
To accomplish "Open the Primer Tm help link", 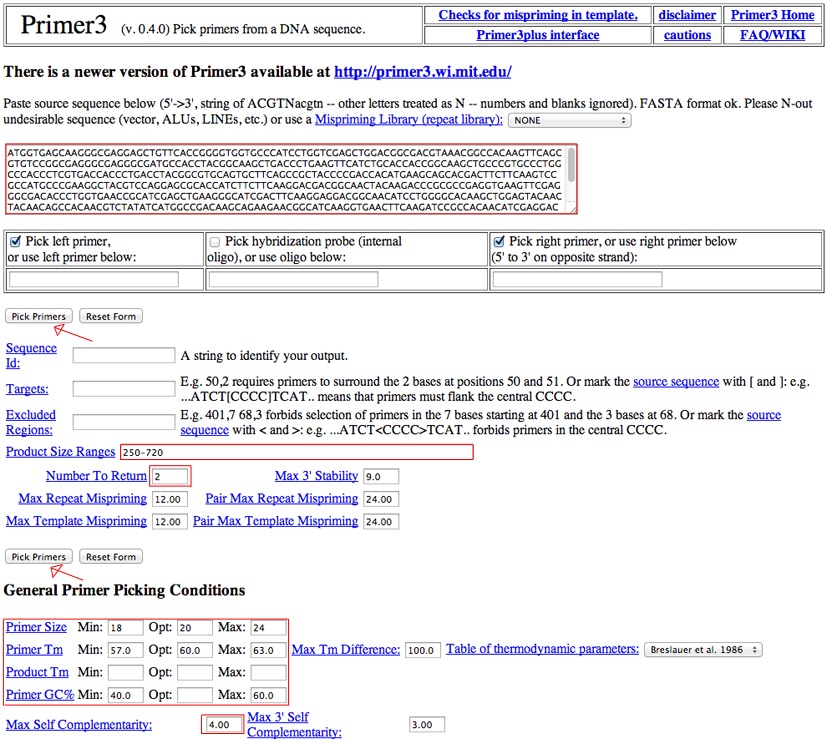I will pyautogui.click(x=34, y=650).
